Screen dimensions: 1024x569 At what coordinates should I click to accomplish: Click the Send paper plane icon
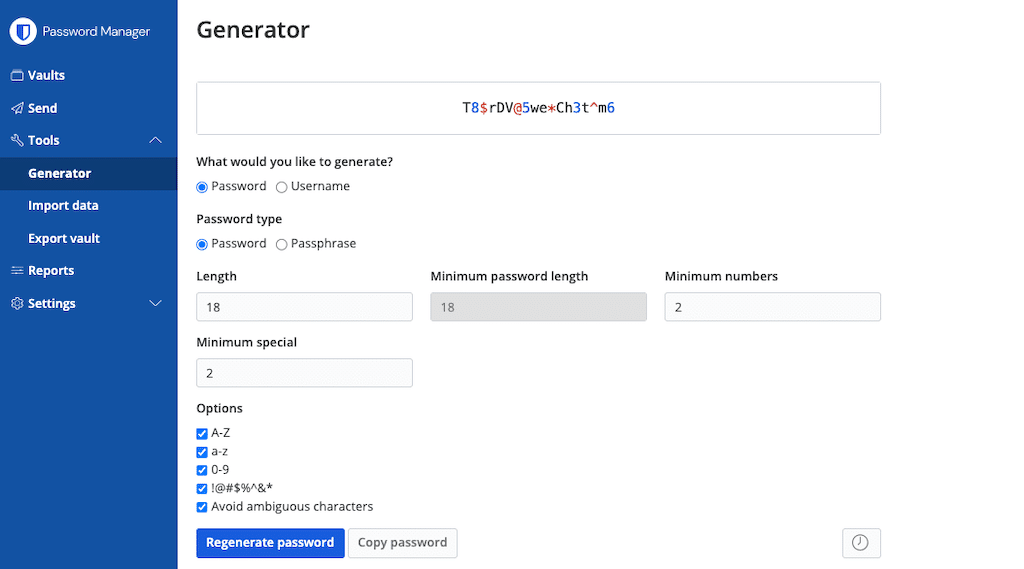point(17,108)
